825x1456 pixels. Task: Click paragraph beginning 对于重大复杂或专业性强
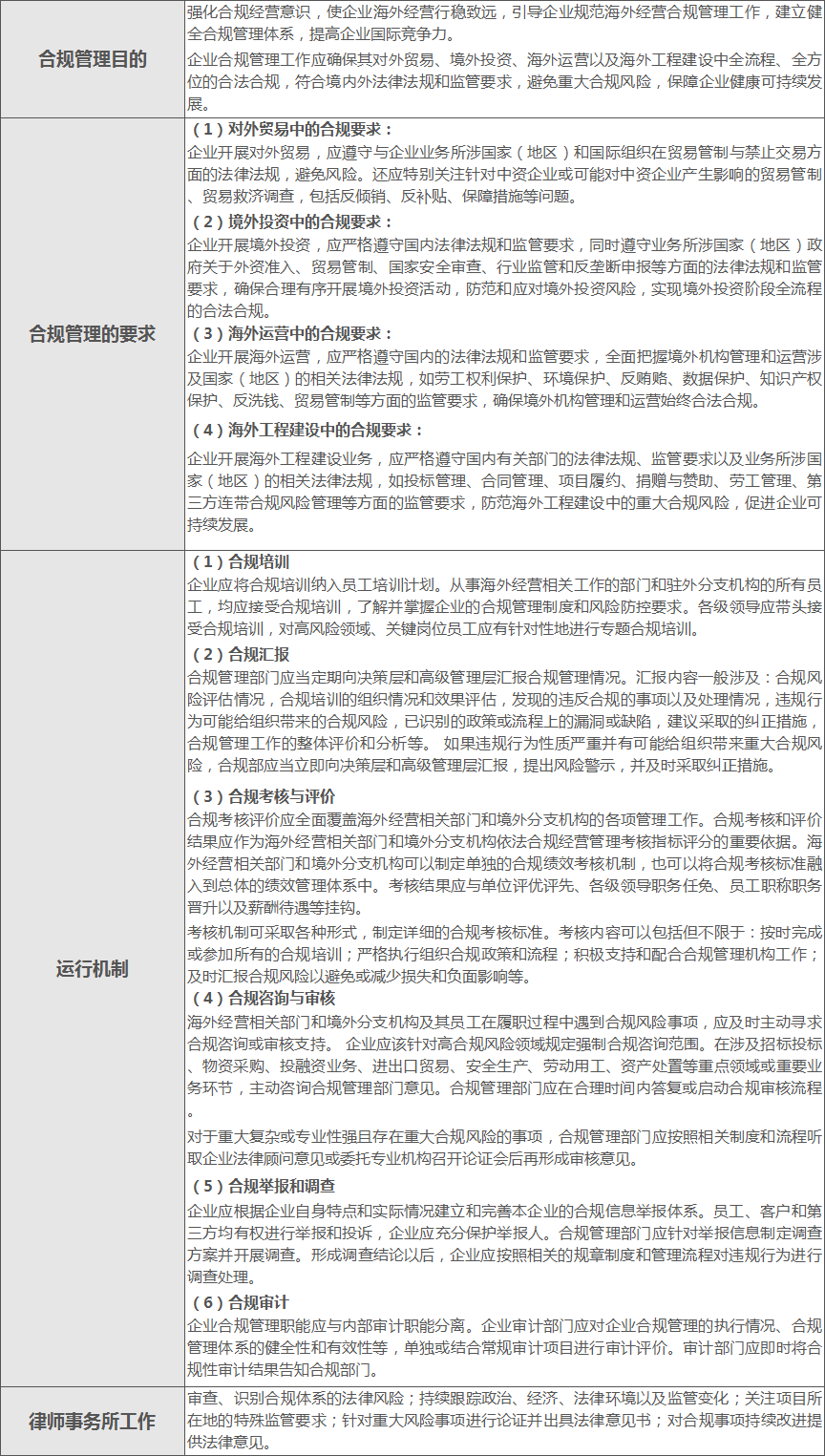(504, 1148)
